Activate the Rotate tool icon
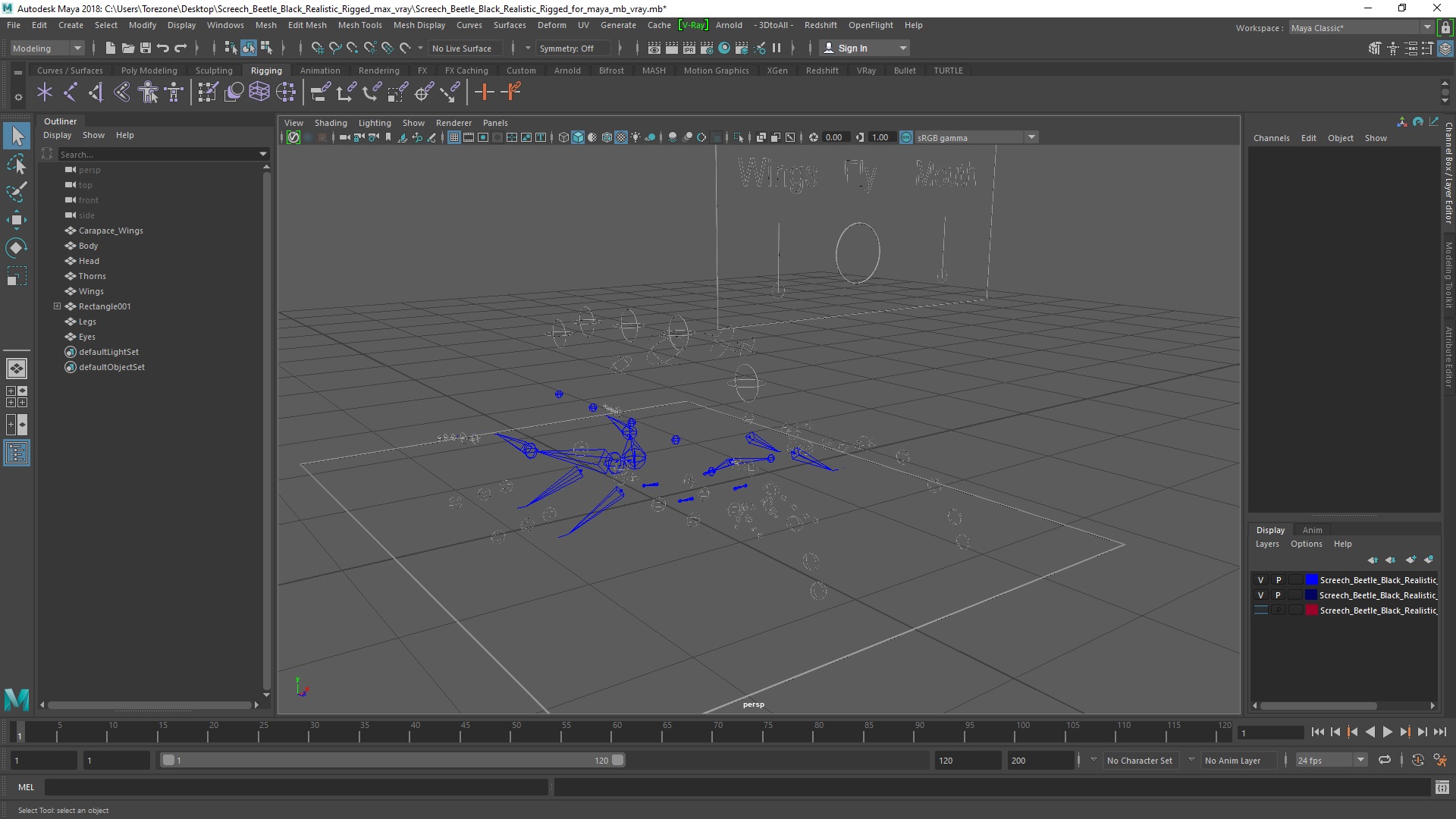This screenshot has height=819, width=1456. tap(16, 248)
